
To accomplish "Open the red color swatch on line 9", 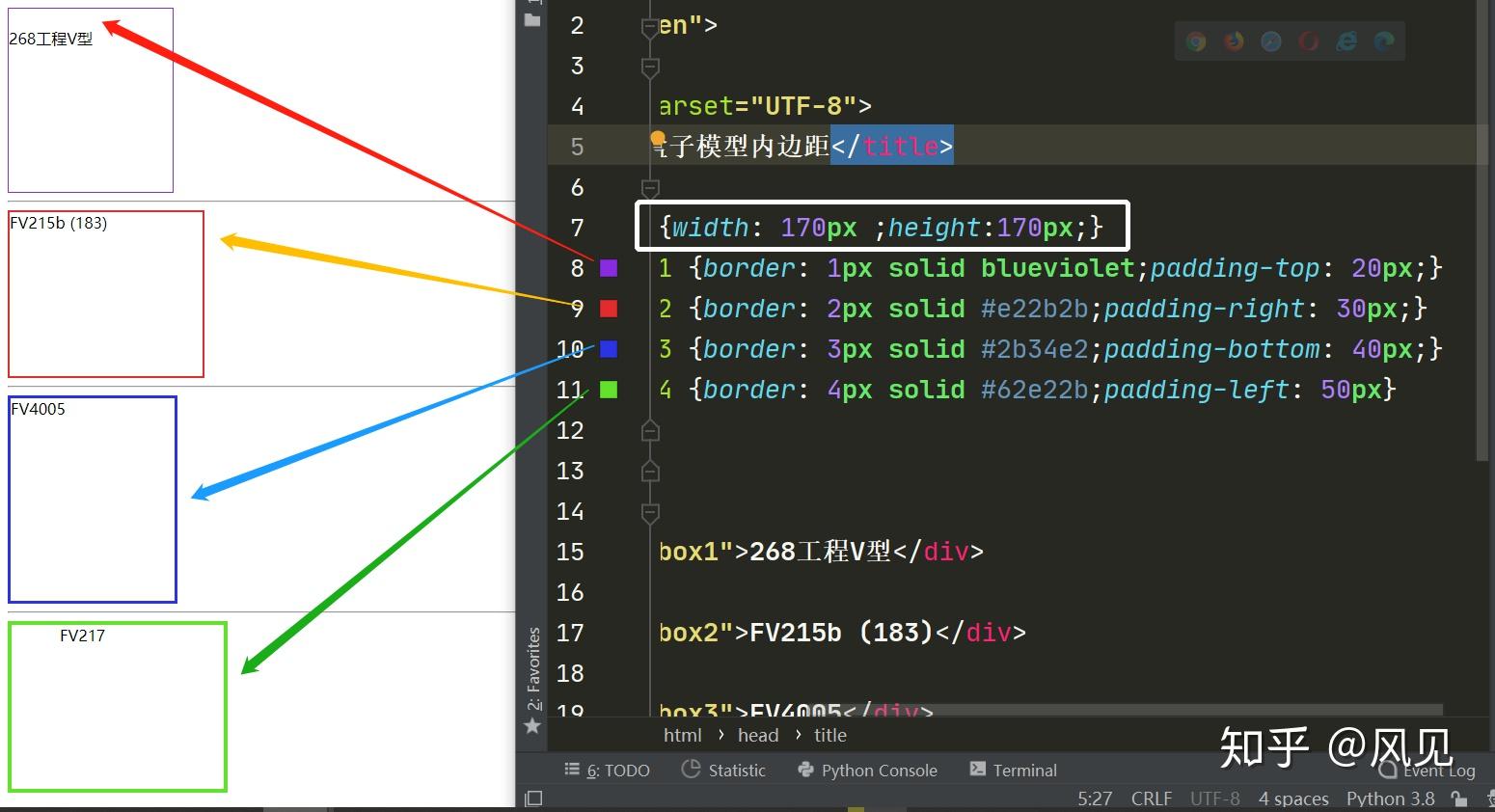I will (609, 309).
